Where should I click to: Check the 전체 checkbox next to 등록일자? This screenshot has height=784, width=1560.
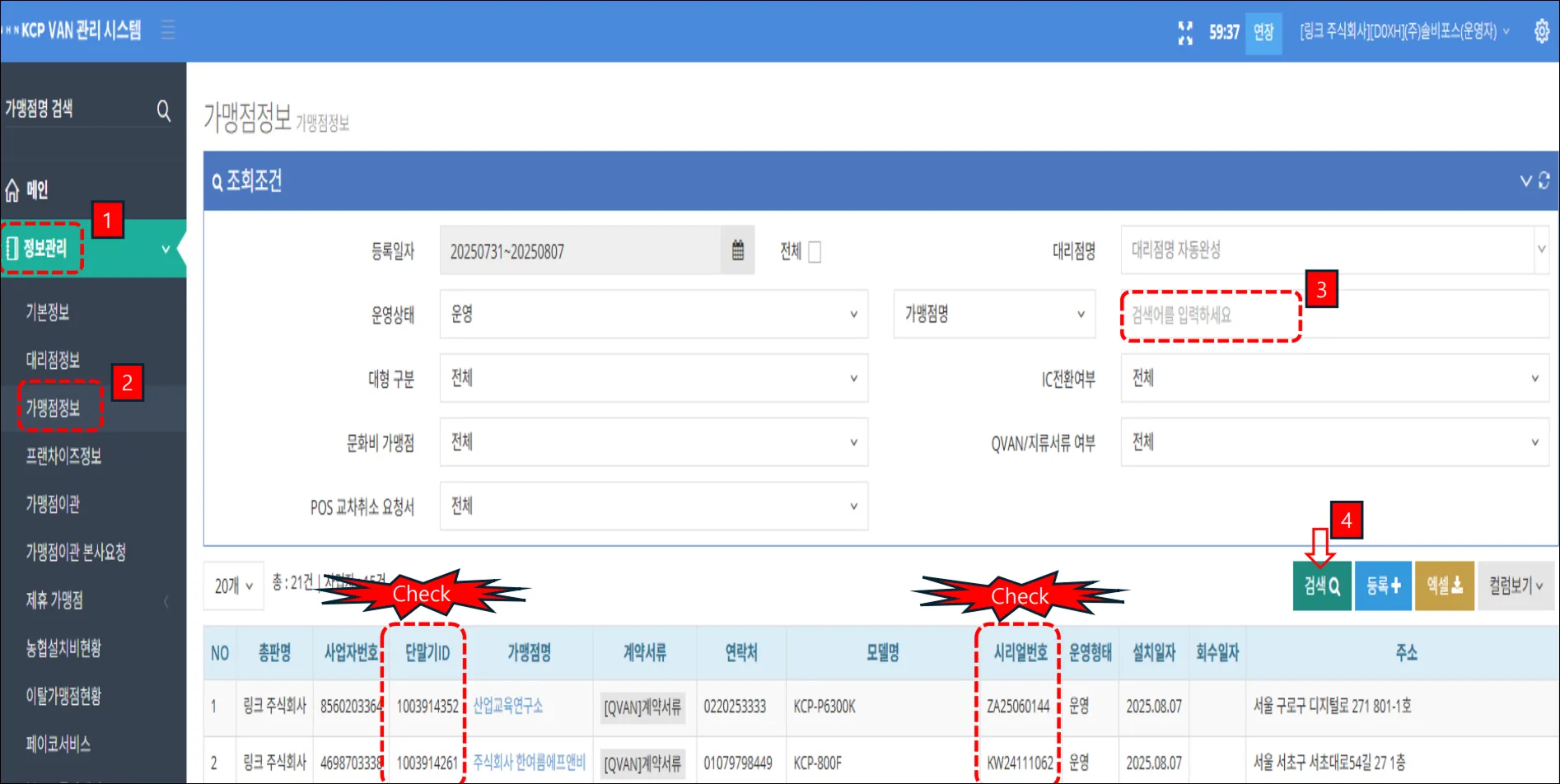pyautogui.click(x=815, y=251)
